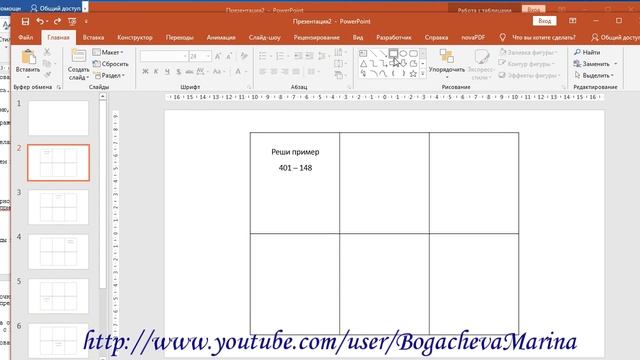Click the font color A swatch
The image size is (640, 360).
pyautogui.click(x=238, y=72)
